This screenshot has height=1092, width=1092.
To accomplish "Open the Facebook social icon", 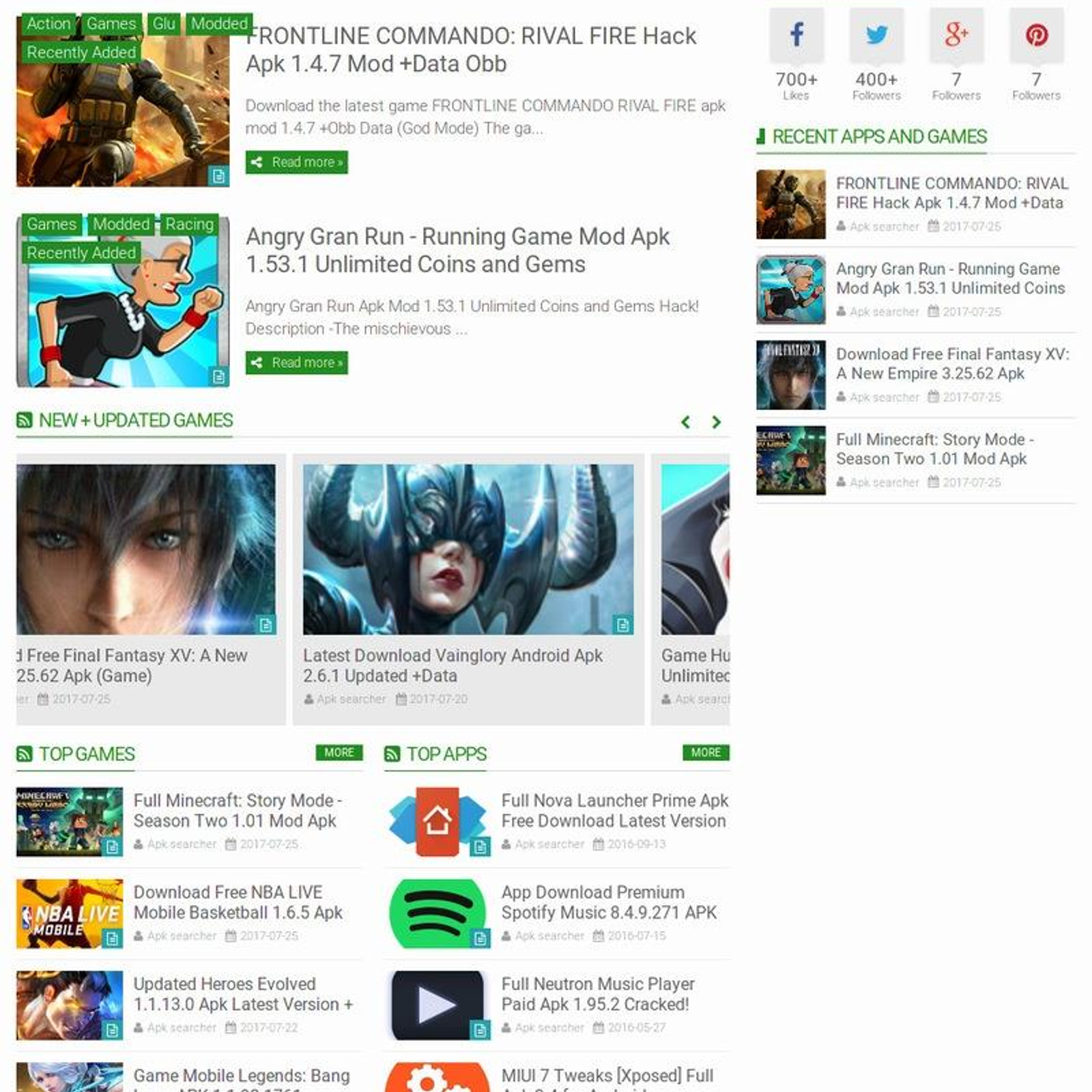I will click(x=796, y=34).
